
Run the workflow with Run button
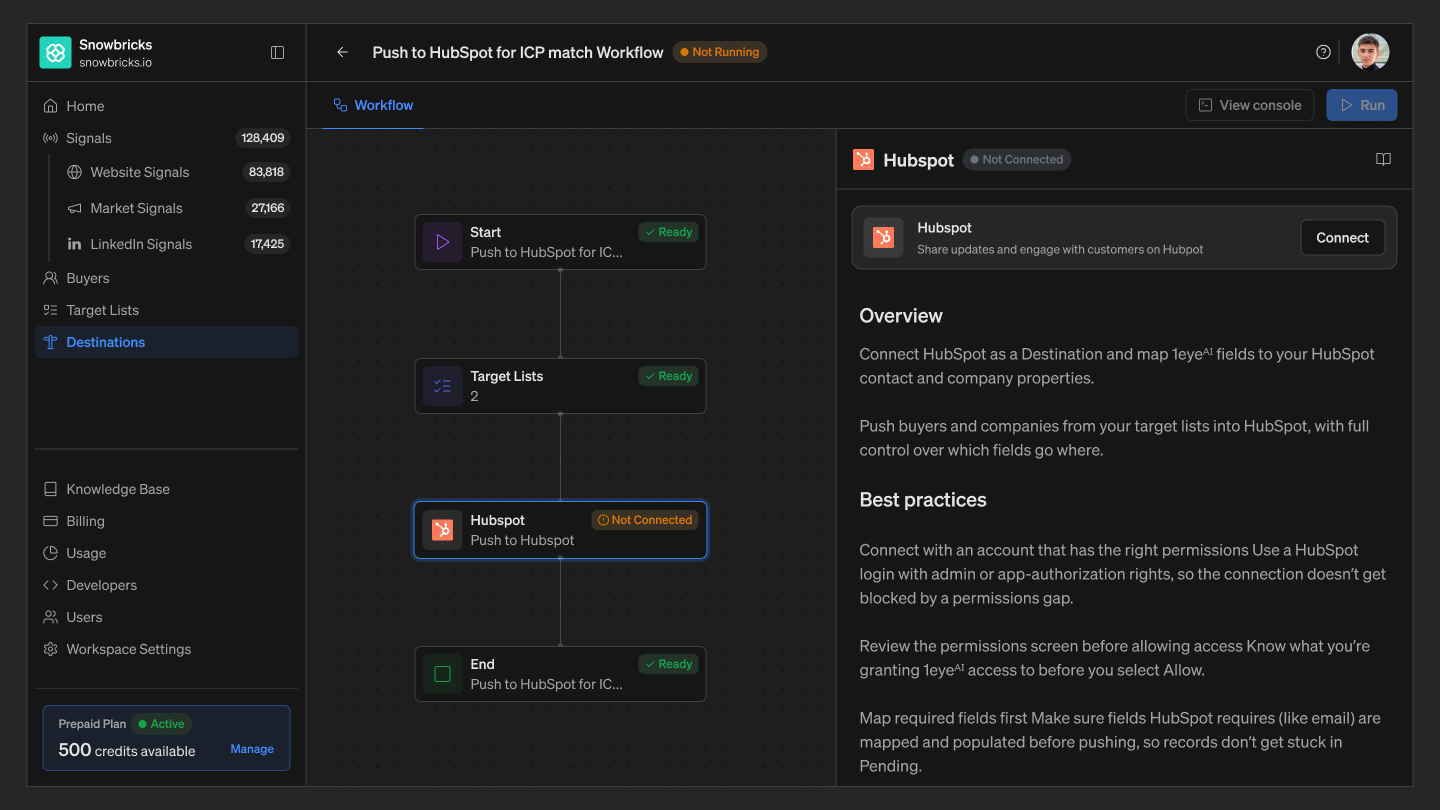point(1362,105)
